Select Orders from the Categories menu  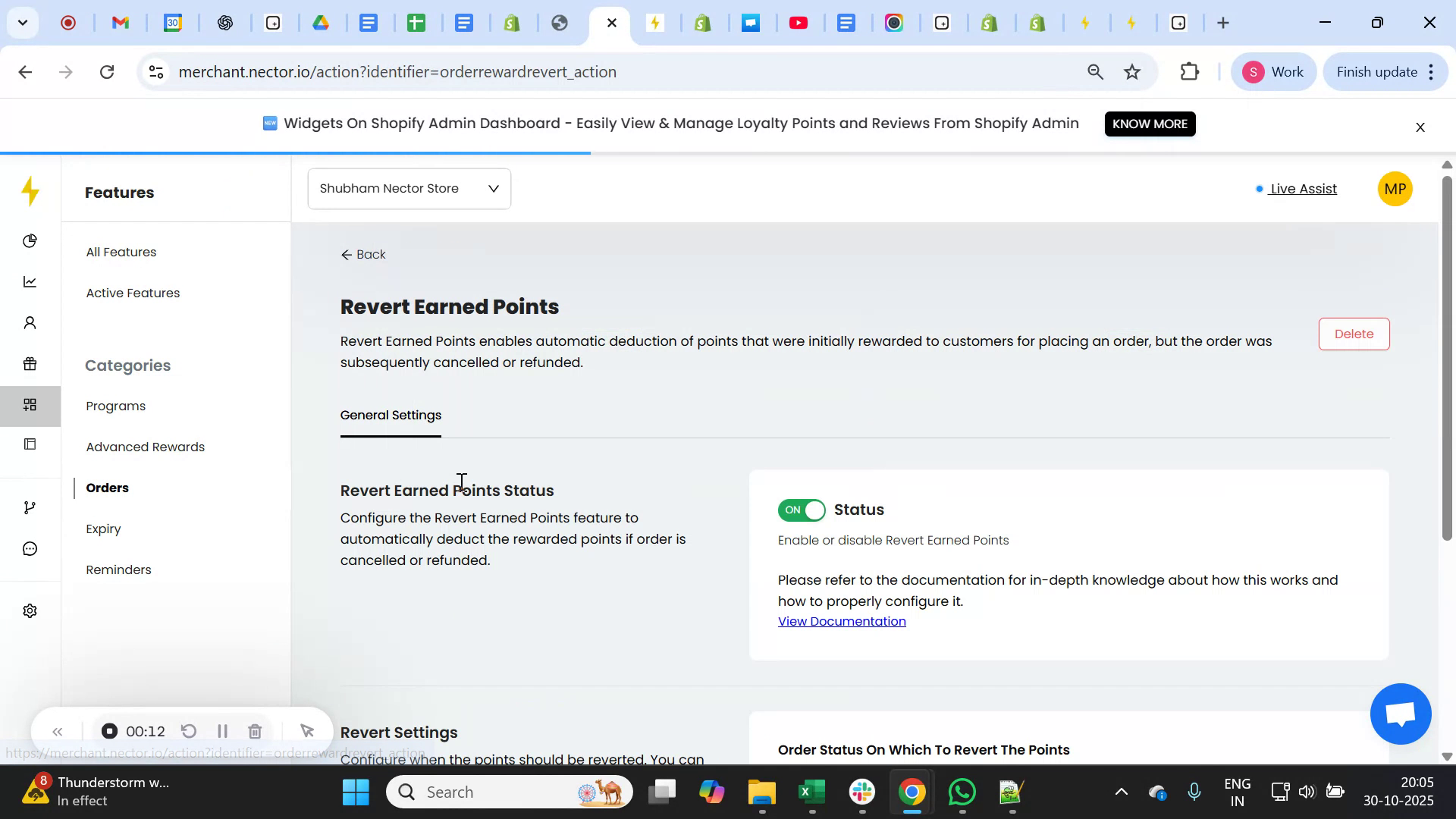107,488
